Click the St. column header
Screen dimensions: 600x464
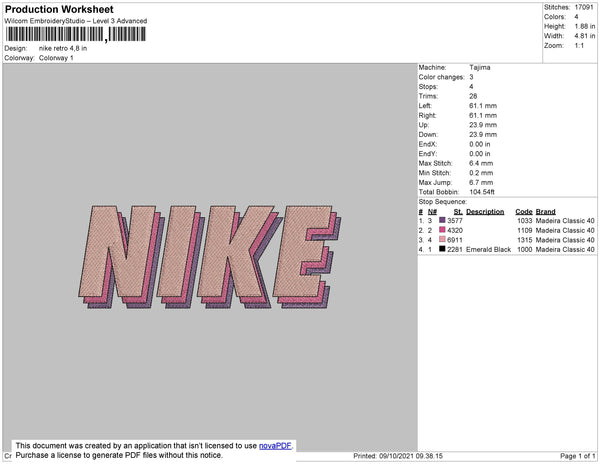click(458, 212)
